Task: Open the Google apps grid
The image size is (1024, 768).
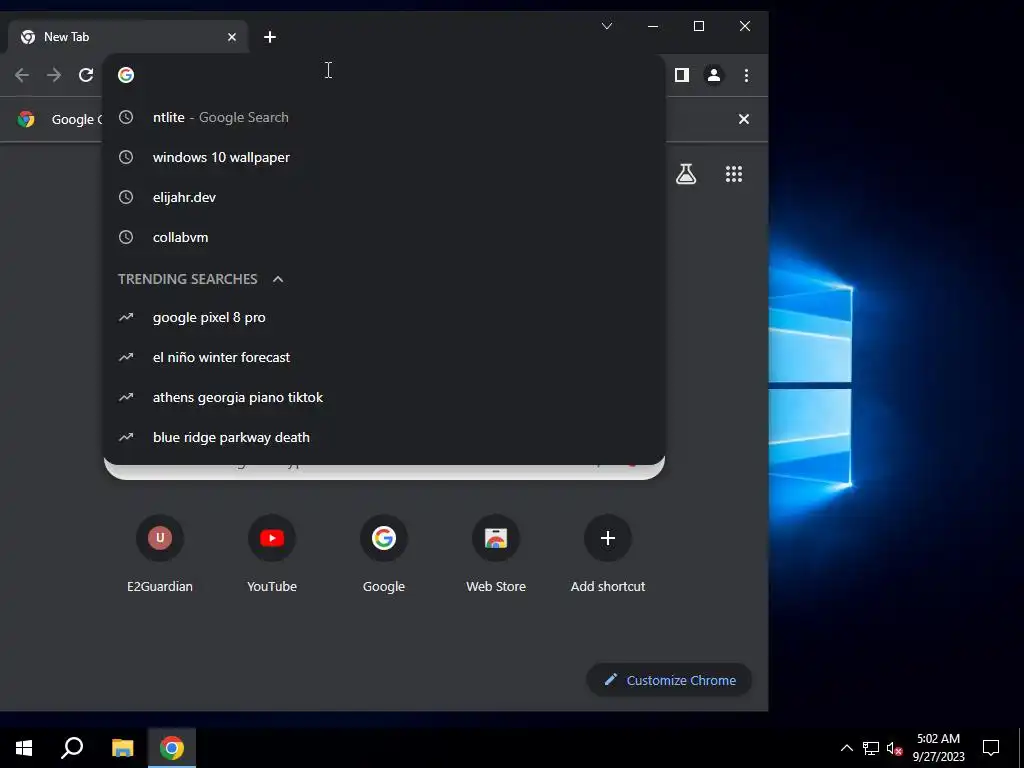Action: pyautogui.click(x=734, y=174)
